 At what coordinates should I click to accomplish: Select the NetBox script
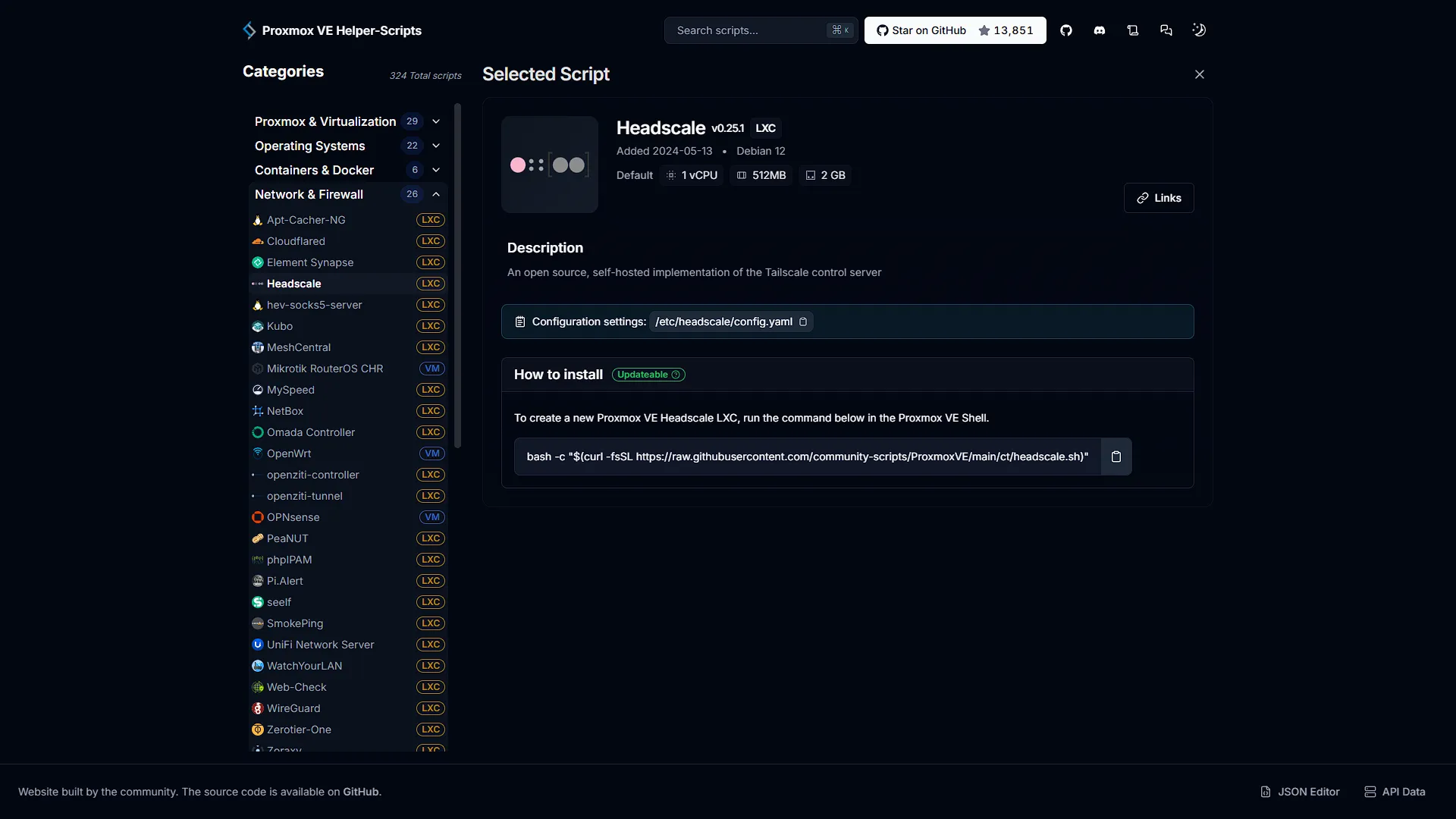tap(349, 411)
